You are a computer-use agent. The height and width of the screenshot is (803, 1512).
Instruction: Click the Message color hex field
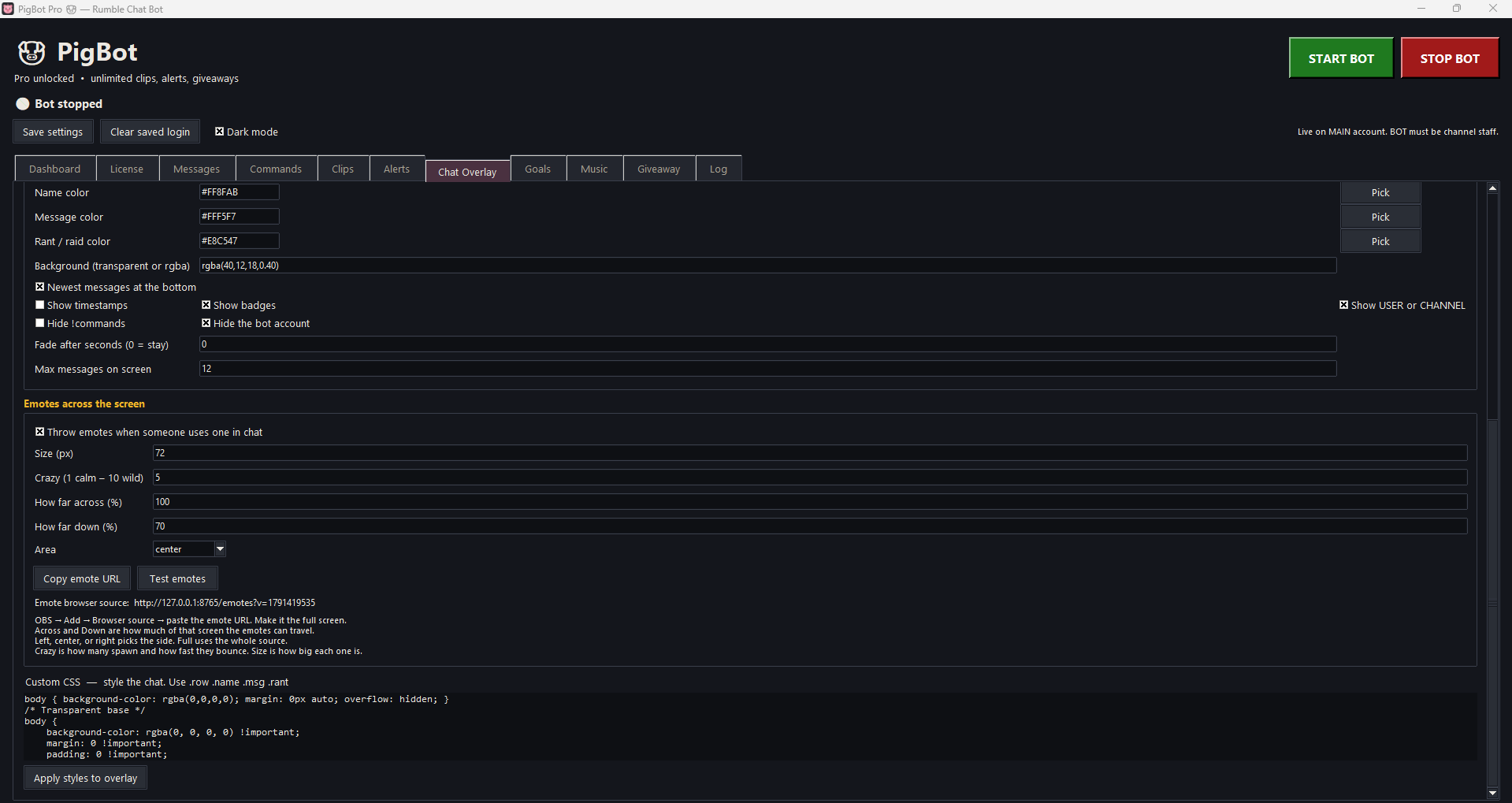click(239, 217)
